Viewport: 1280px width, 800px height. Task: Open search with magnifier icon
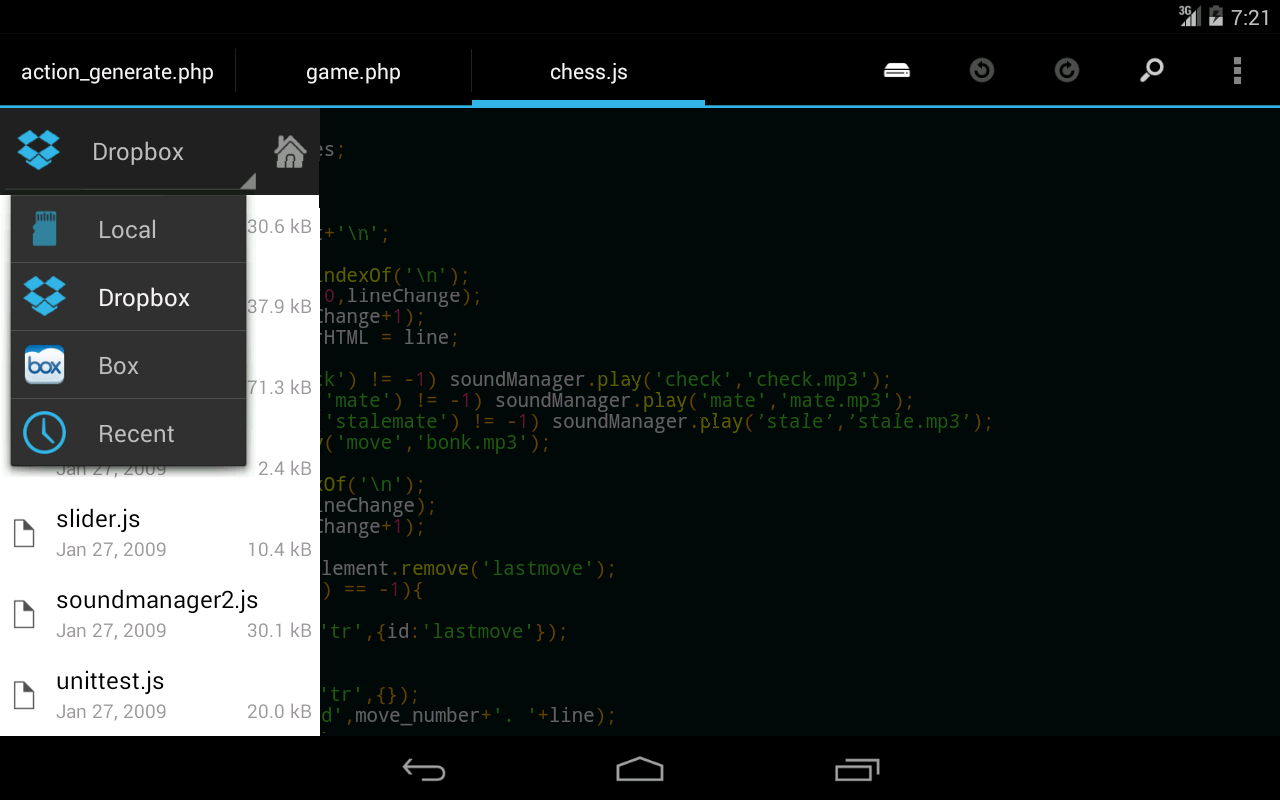pyautogui.click(x=1152, y=71)
